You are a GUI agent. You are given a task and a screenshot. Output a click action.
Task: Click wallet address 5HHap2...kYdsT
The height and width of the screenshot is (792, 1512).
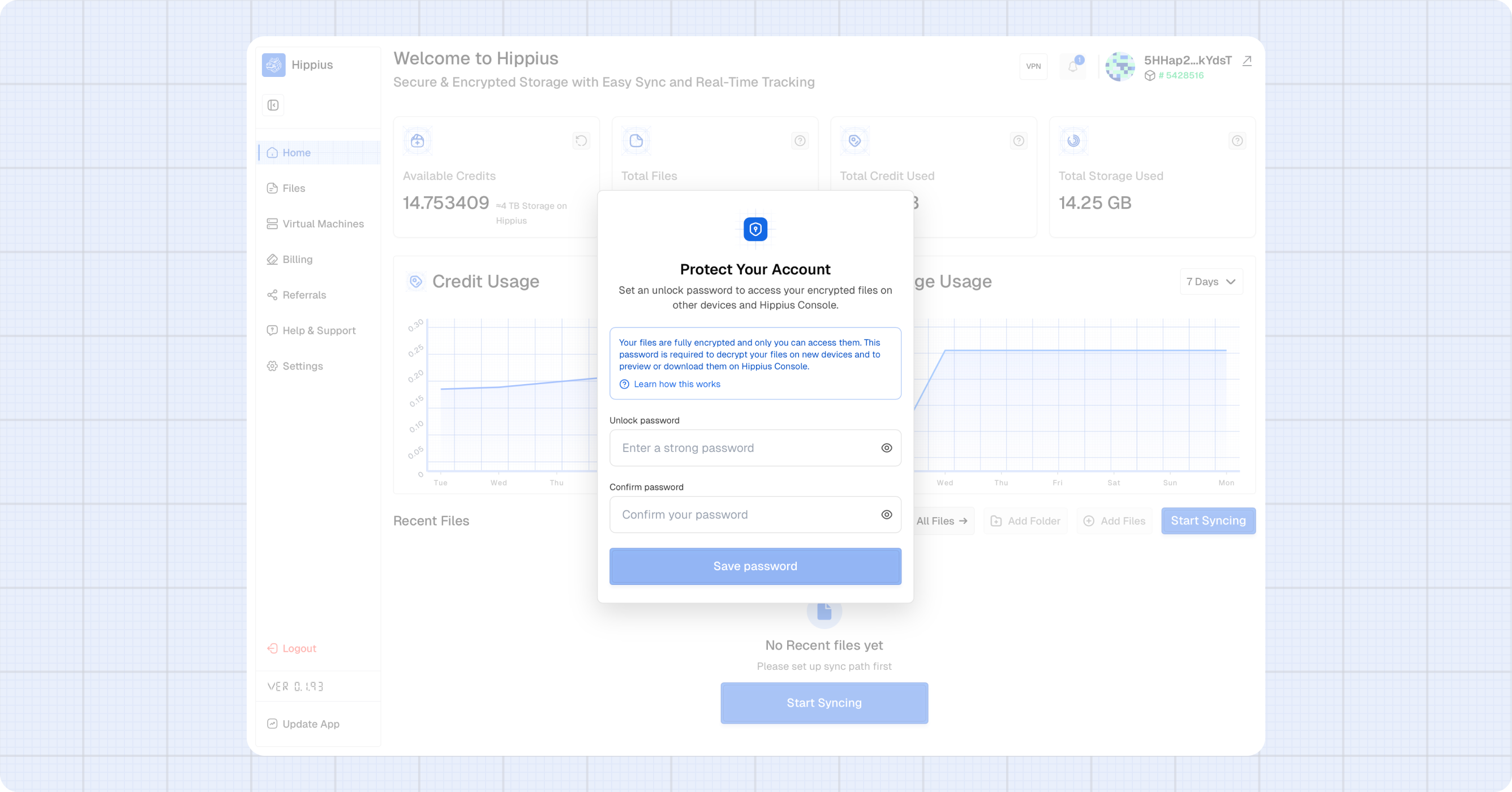(1187, 61)
